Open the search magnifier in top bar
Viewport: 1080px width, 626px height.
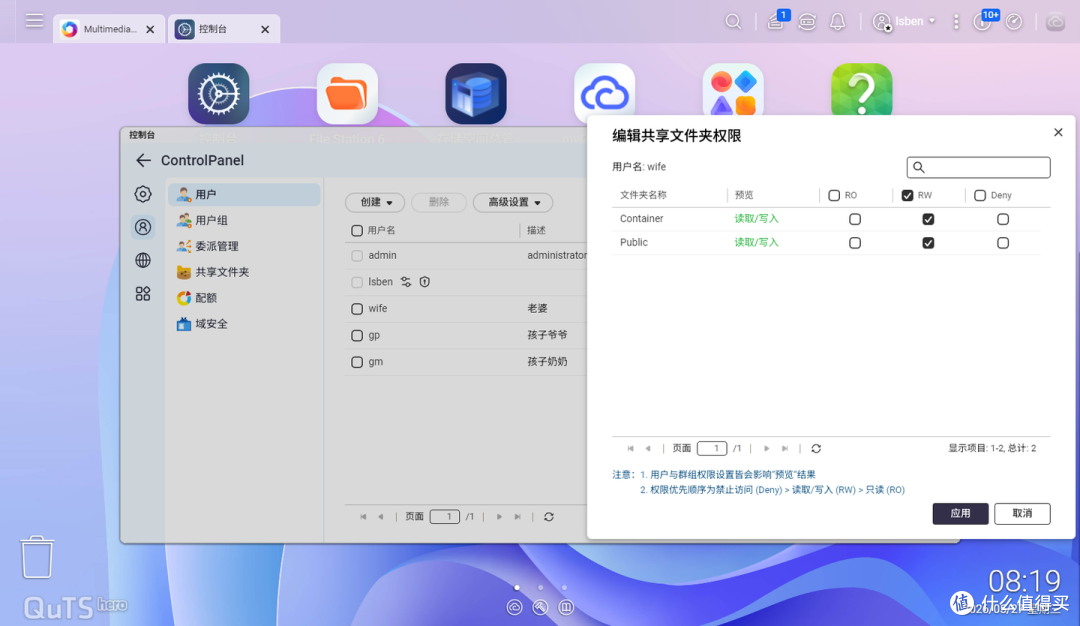point(733,22)
